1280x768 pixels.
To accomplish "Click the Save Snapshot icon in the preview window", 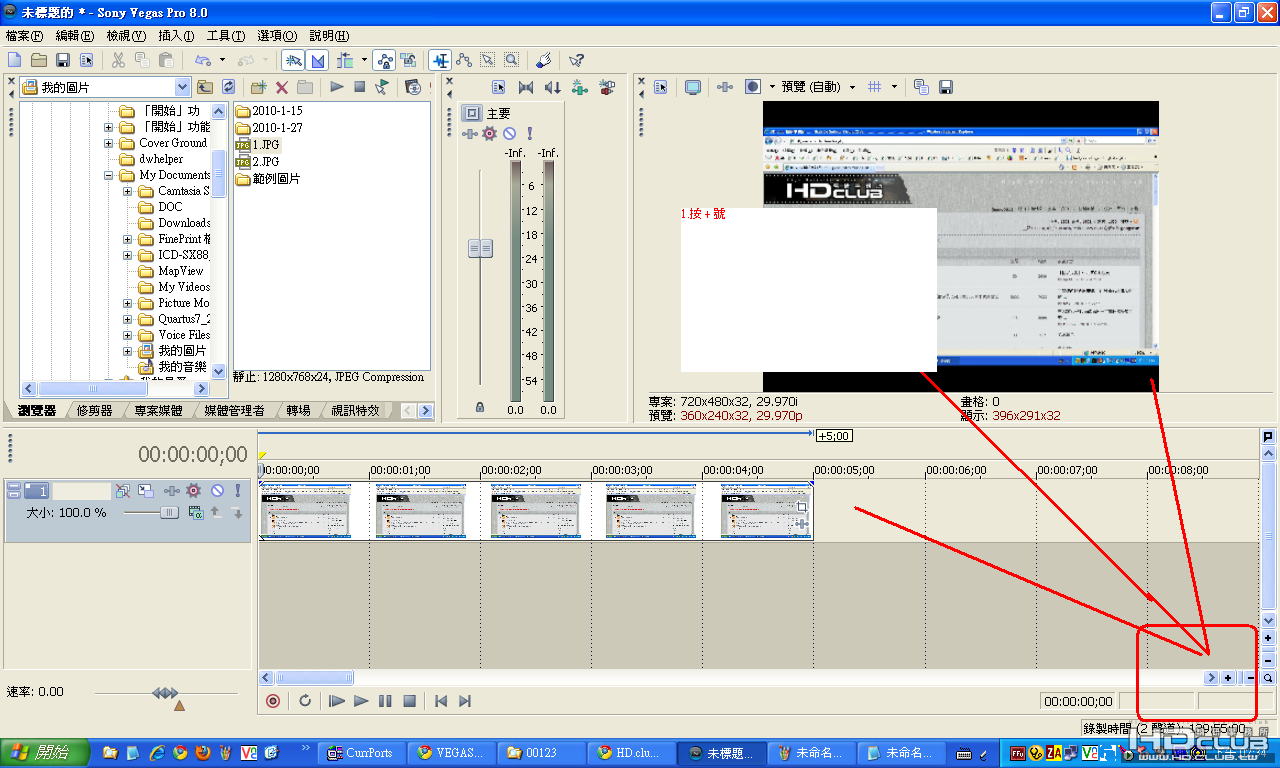I will (945, 87).
